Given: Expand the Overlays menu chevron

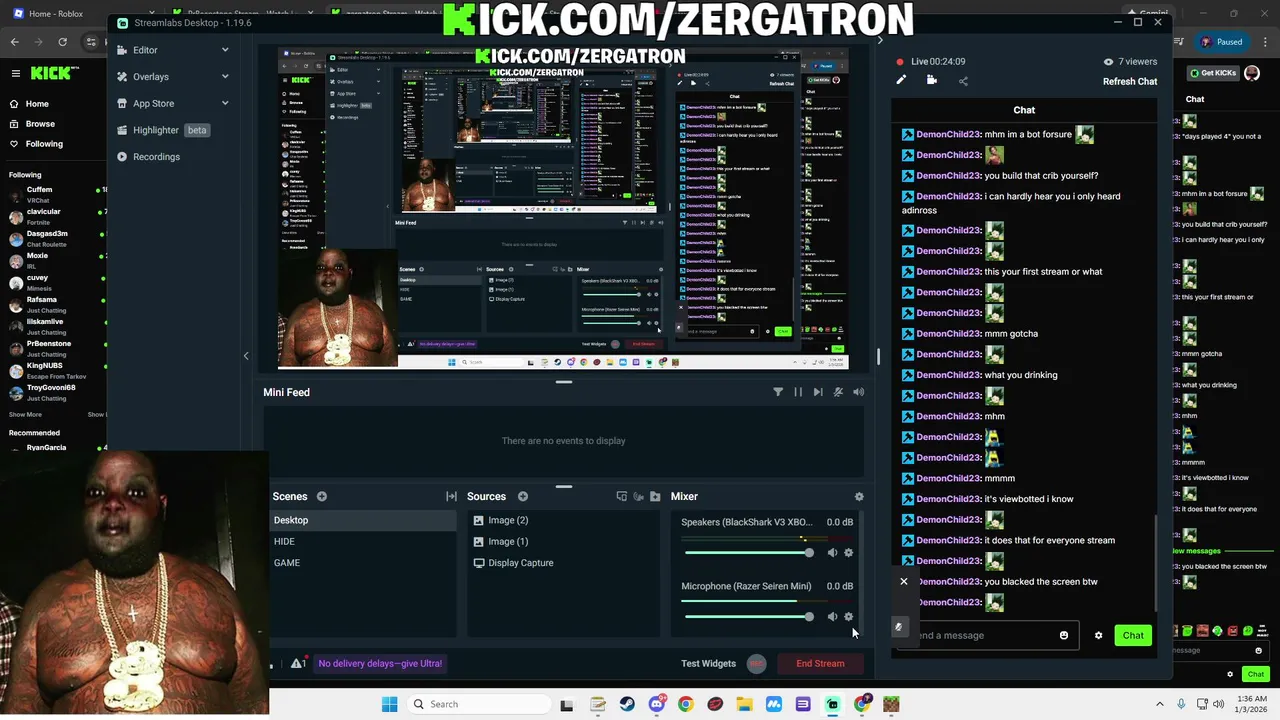Looking at the screenshot, I should [225, 77].
